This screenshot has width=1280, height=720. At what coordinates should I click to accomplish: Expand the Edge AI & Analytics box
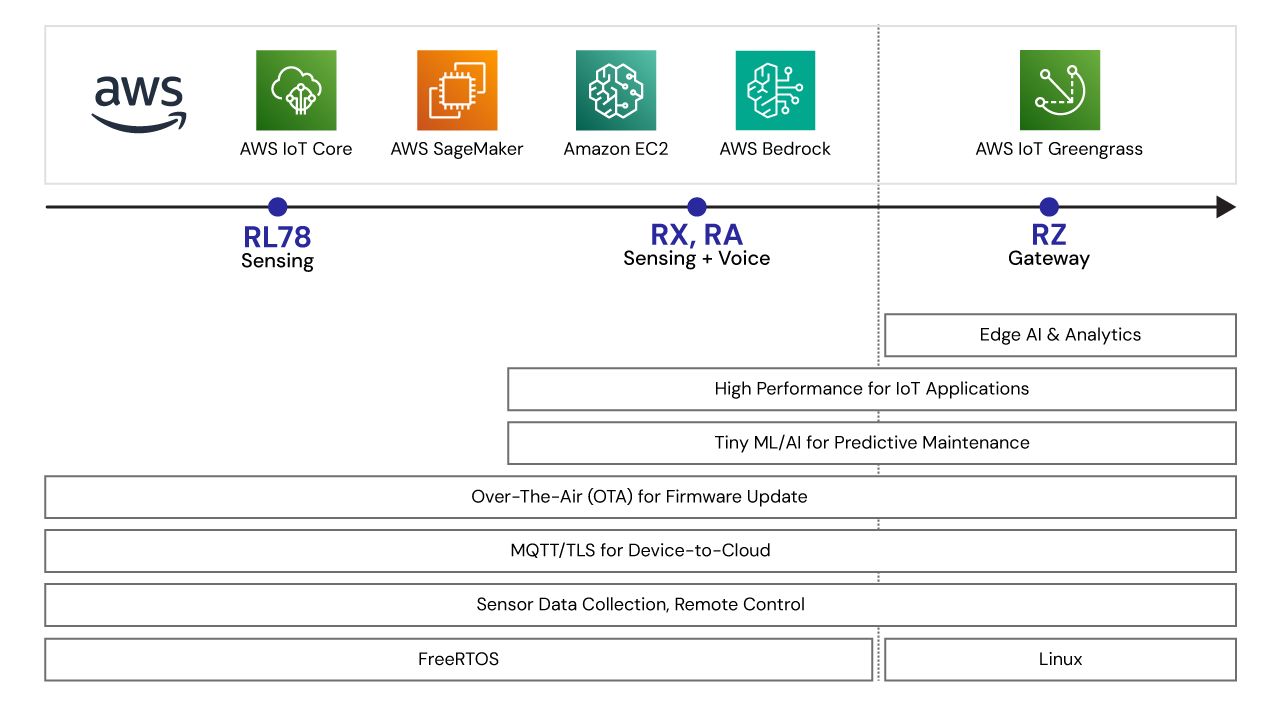[x=1060, y=335]
